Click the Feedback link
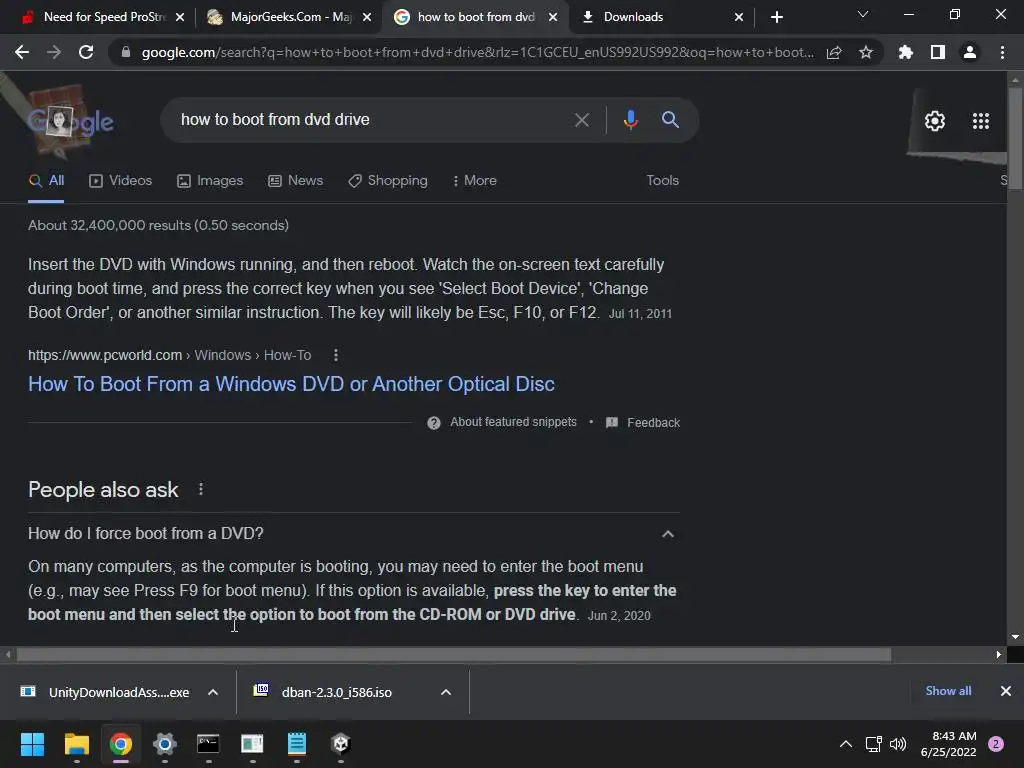This screenshot has width=1024, height=768. click(653, 423)
